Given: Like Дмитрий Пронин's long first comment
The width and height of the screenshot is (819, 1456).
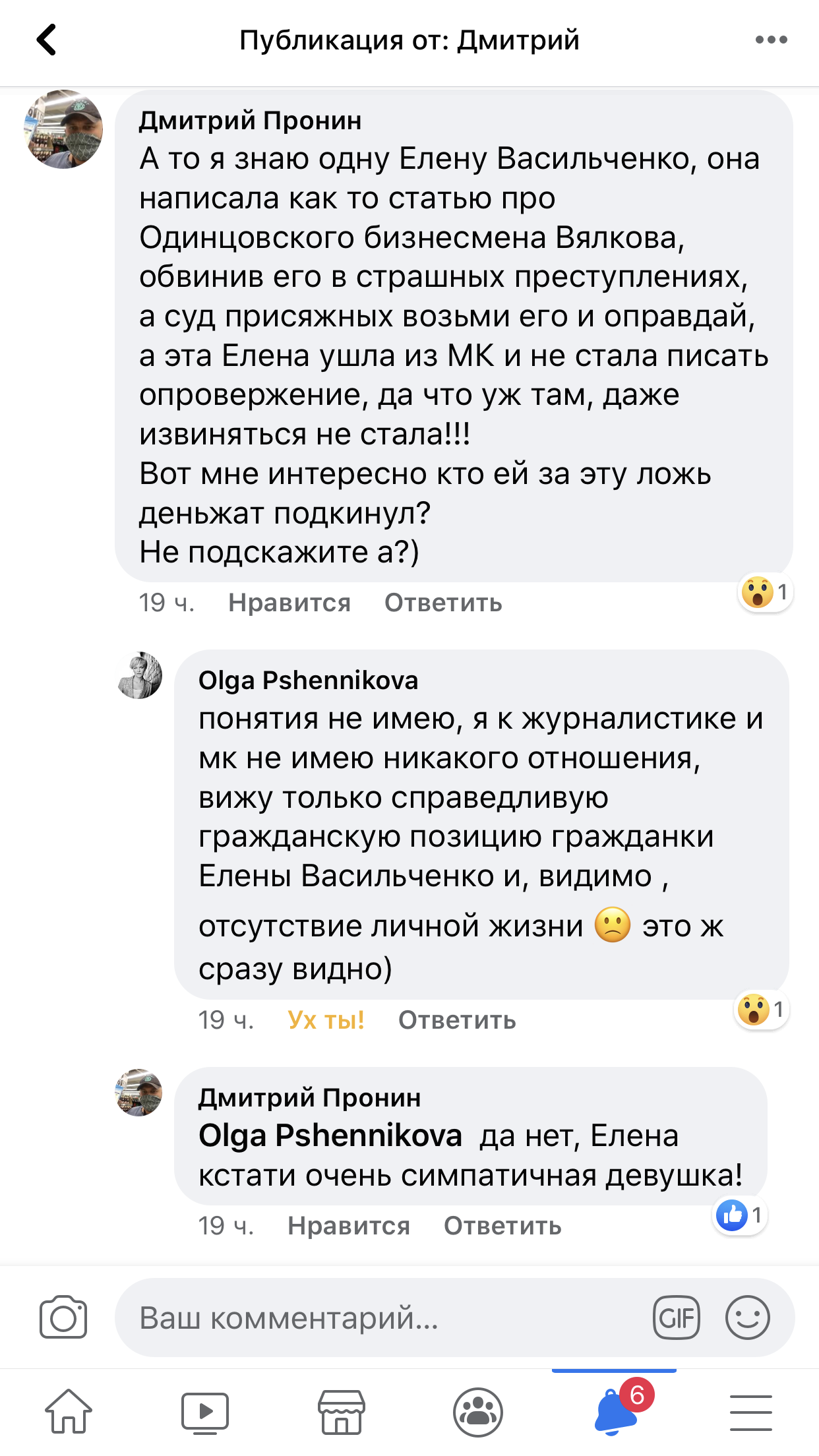Looking at the screenshot, I should (289, 603).
